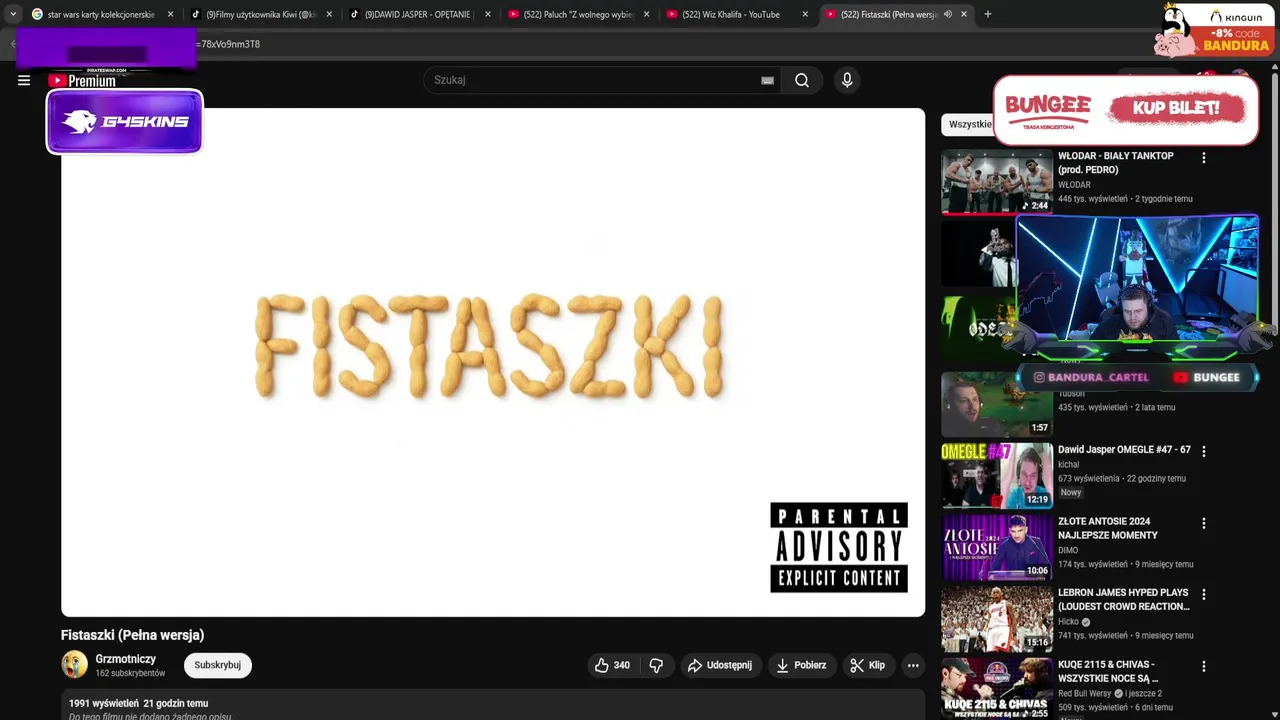Select the Wszystkie filter chip
The height and width of the screenshot is (720, 1280).
(x=969, y=124)
